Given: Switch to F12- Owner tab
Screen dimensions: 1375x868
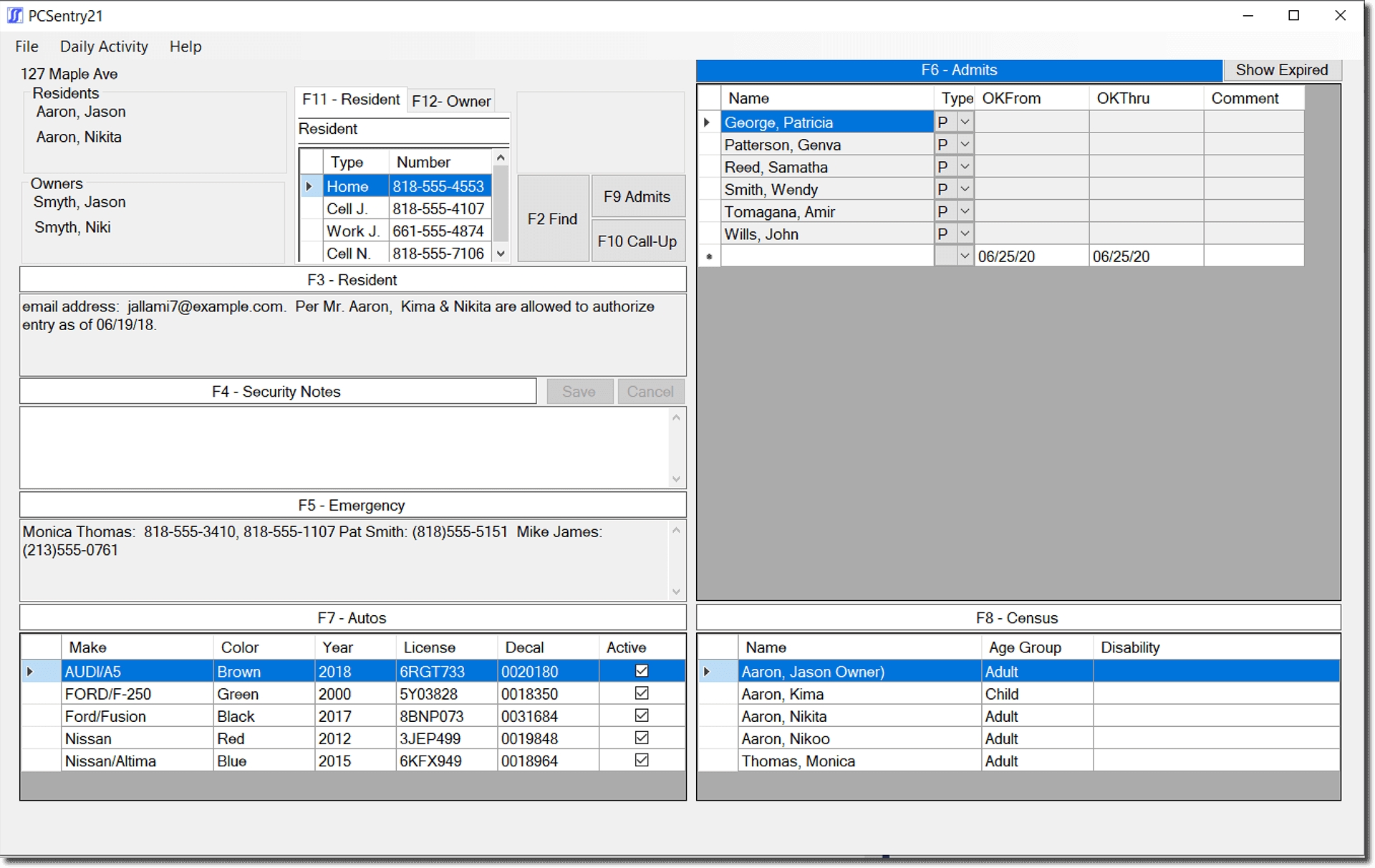Looking at the screenshot, I should click(x=451, y=101).
